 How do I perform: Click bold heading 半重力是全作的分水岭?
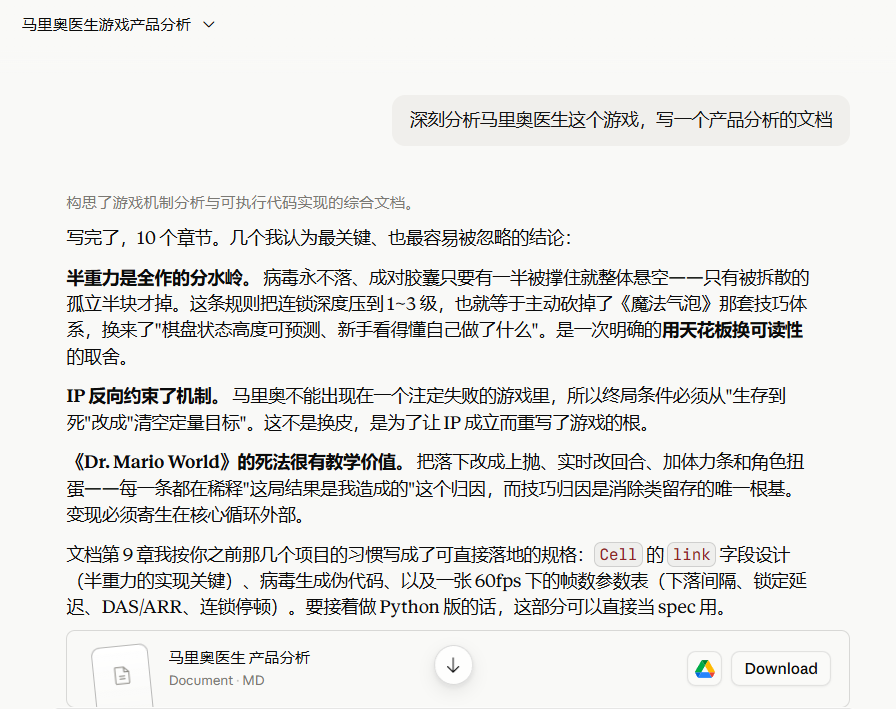[x=159, y=278]
